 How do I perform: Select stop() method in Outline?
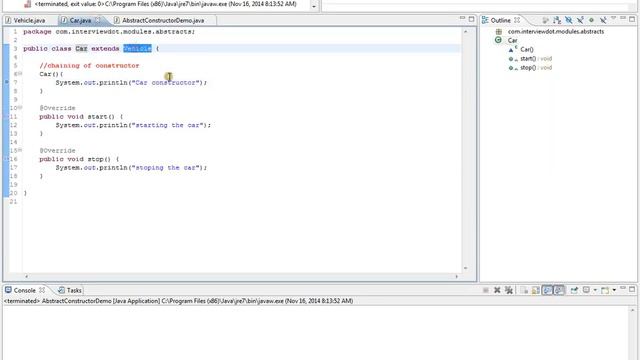coord(536,68)
